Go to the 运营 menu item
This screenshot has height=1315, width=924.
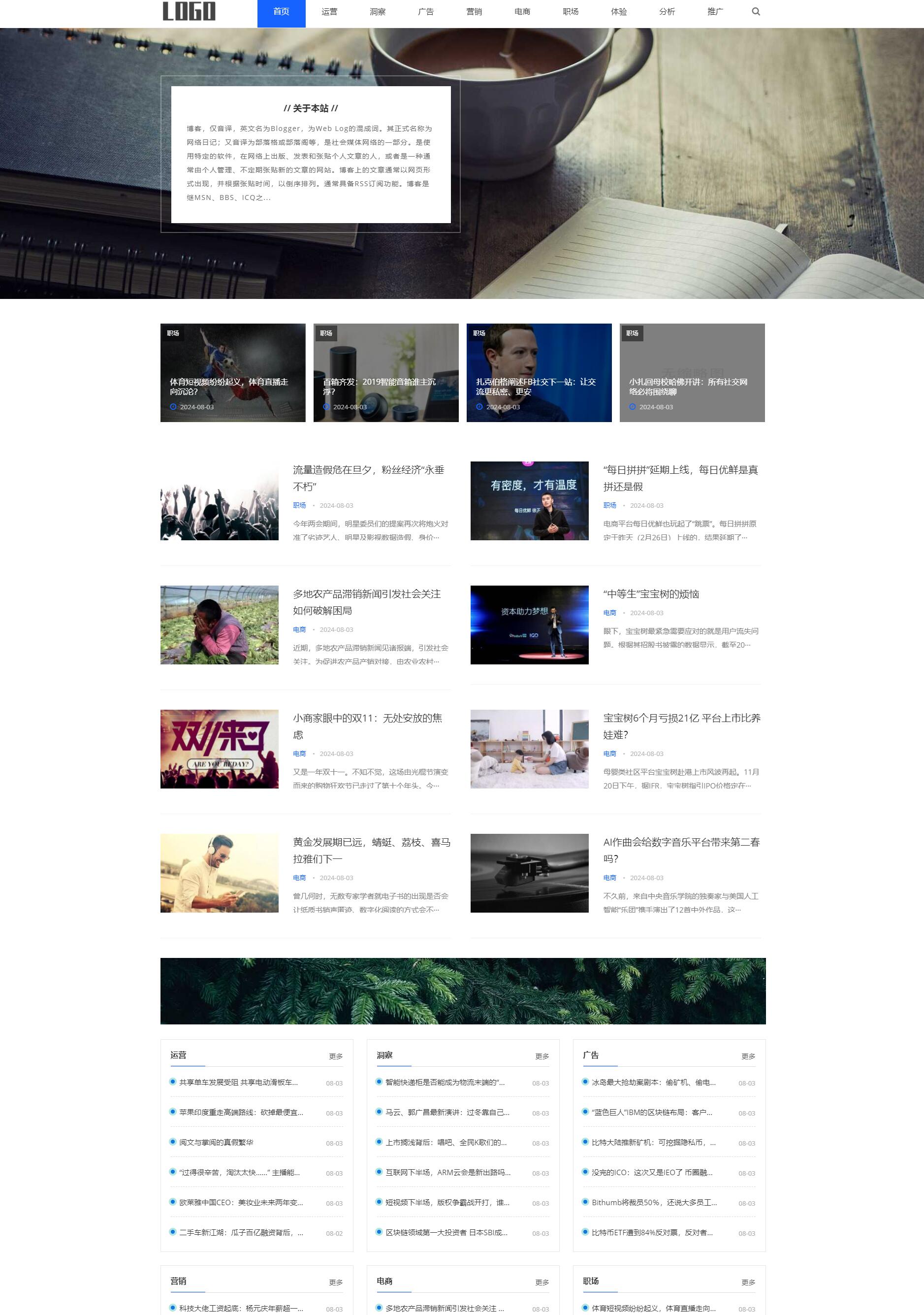pyautogui.click(x=329, y=12)
